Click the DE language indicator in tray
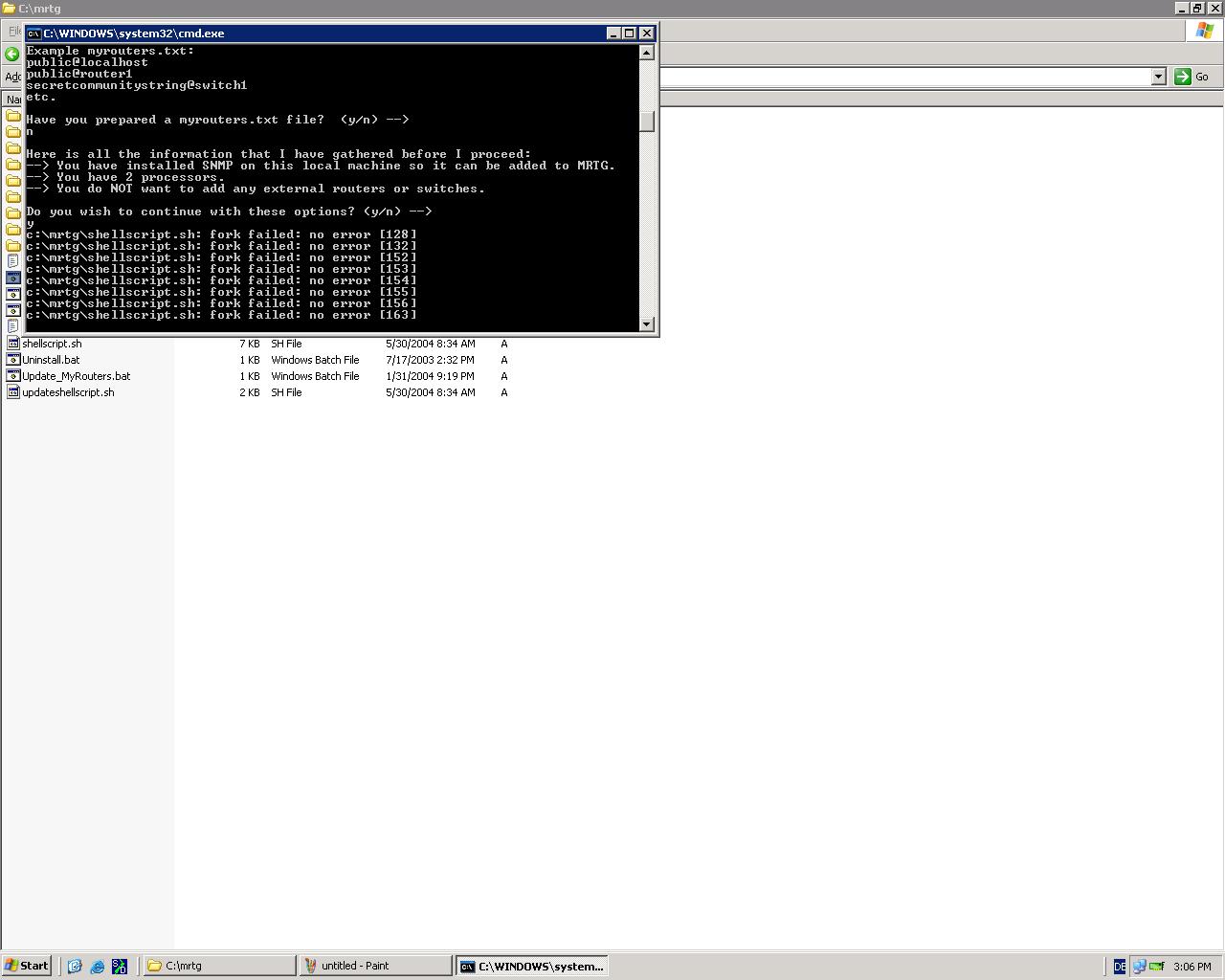 1119,967
